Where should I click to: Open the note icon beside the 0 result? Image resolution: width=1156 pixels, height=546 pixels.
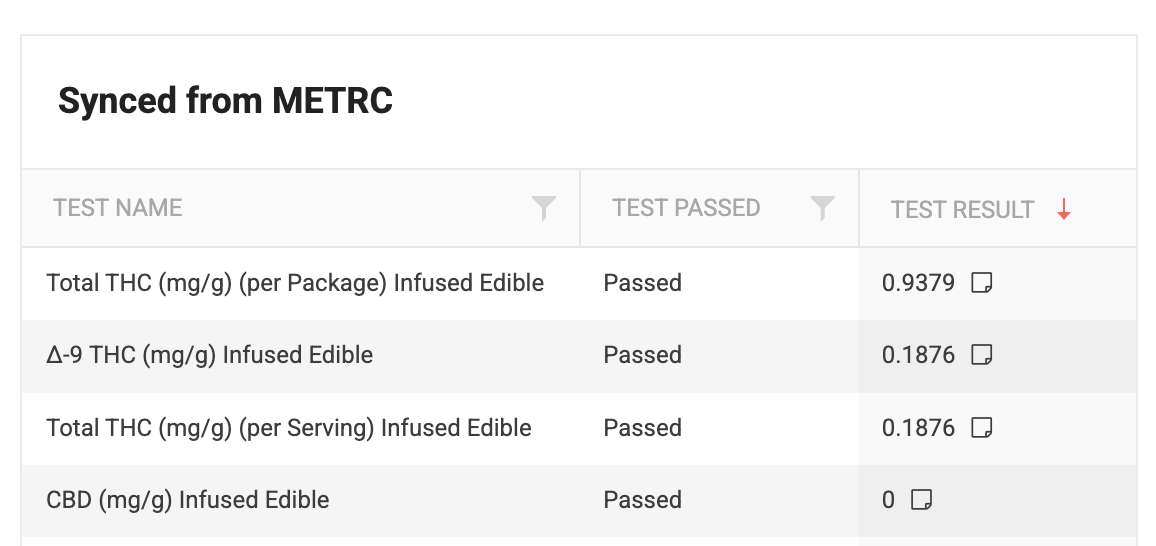coord(921,500)
